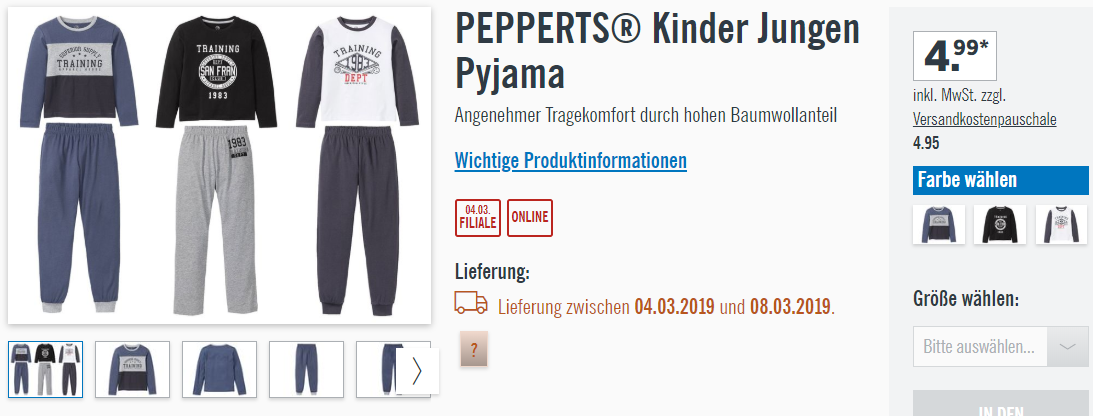Click the size dropdown chevron arrow
This screenshot has height=416, width=1093.
click(1067, 346)
